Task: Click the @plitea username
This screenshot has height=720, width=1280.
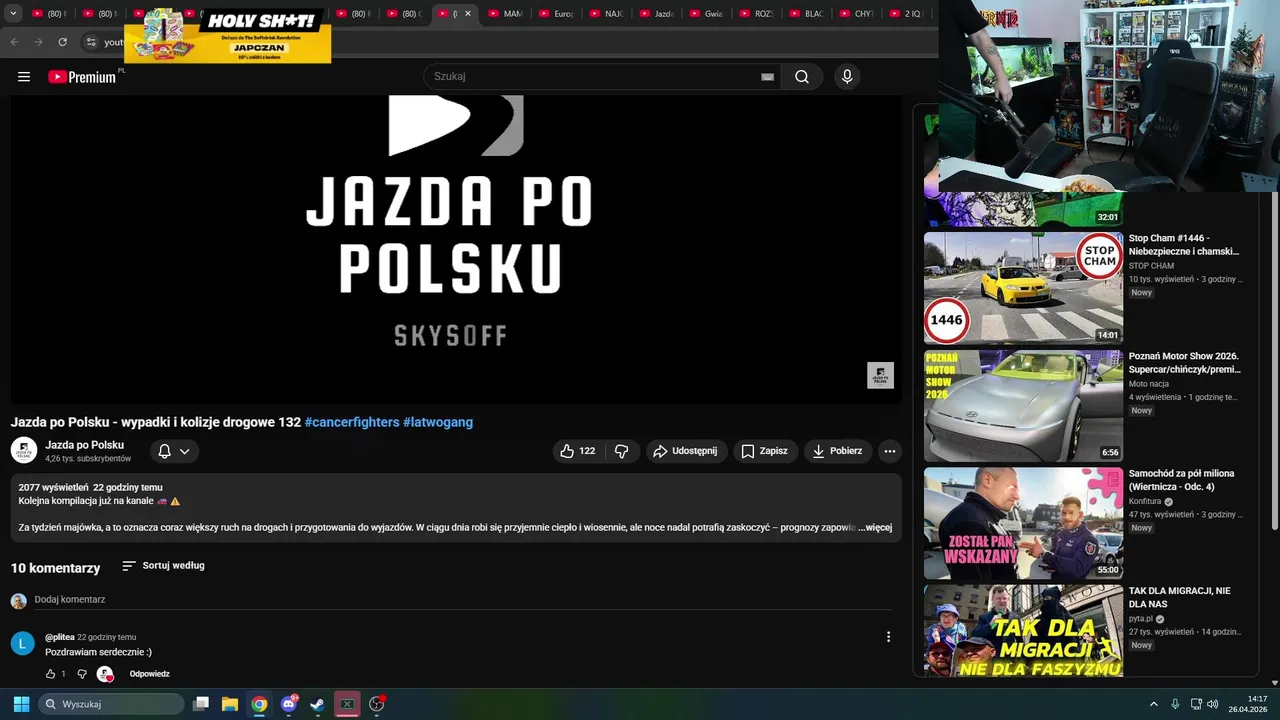Action: 60,637
